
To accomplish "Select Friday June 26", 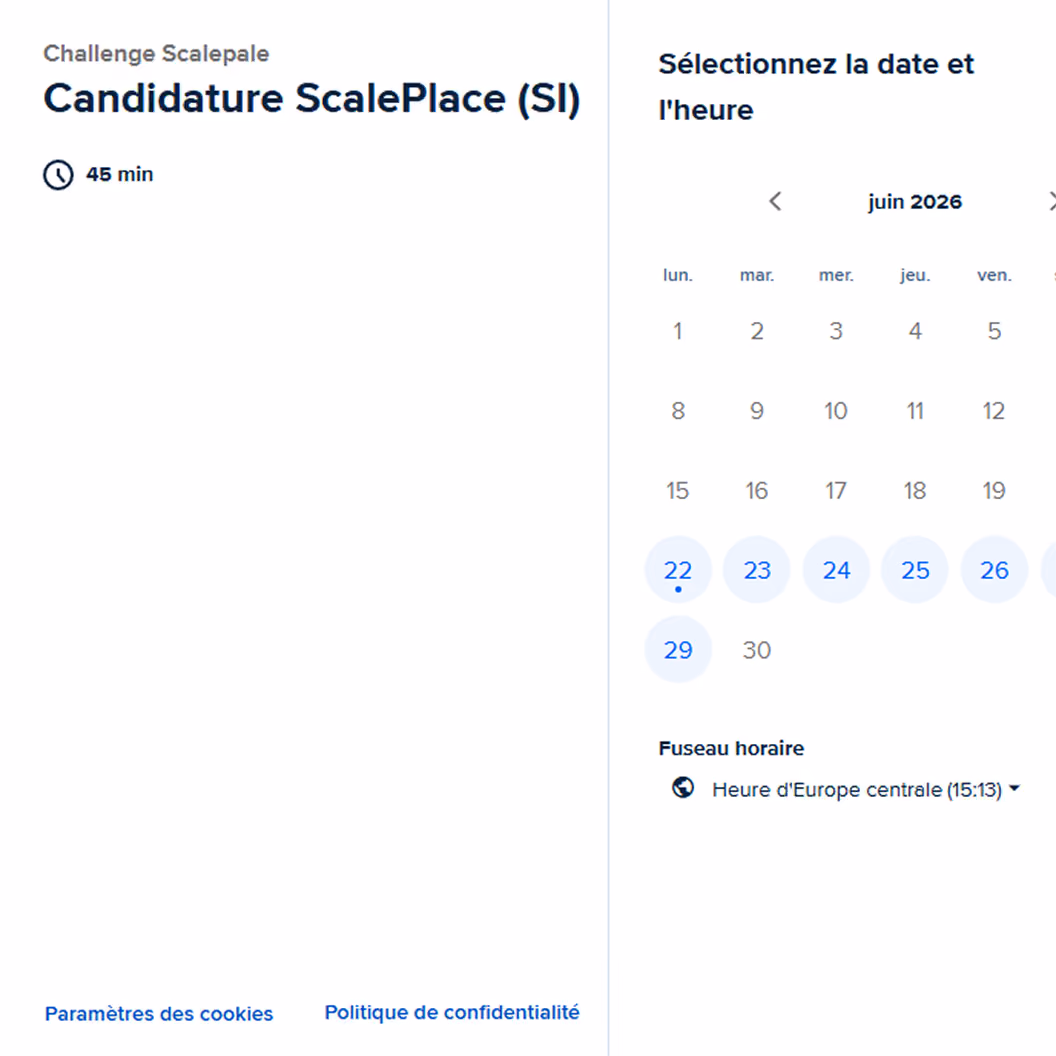I will (x=995, y=570).
